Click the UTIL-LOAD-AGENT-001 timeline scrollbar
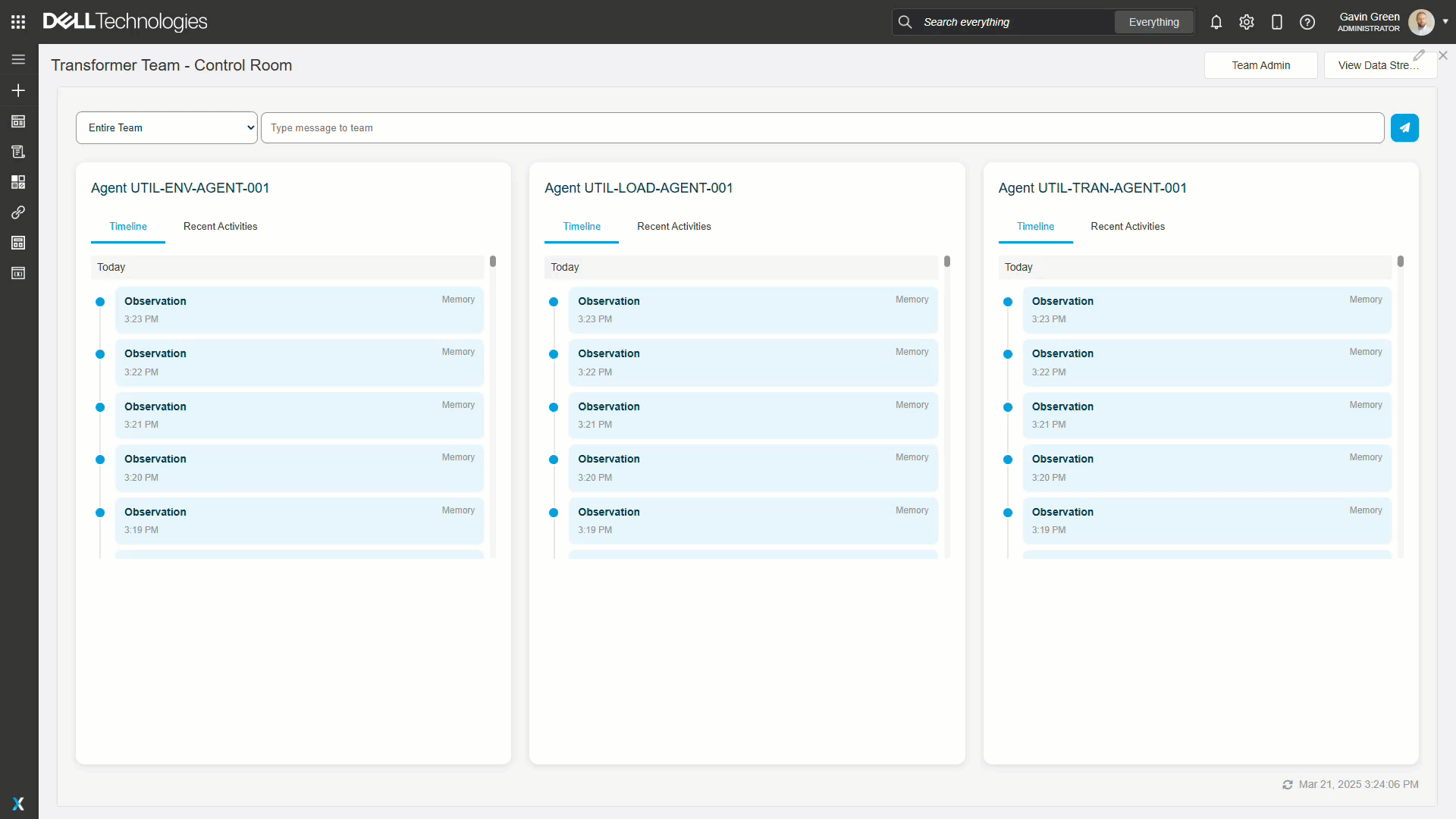 (x=947, y=262)
